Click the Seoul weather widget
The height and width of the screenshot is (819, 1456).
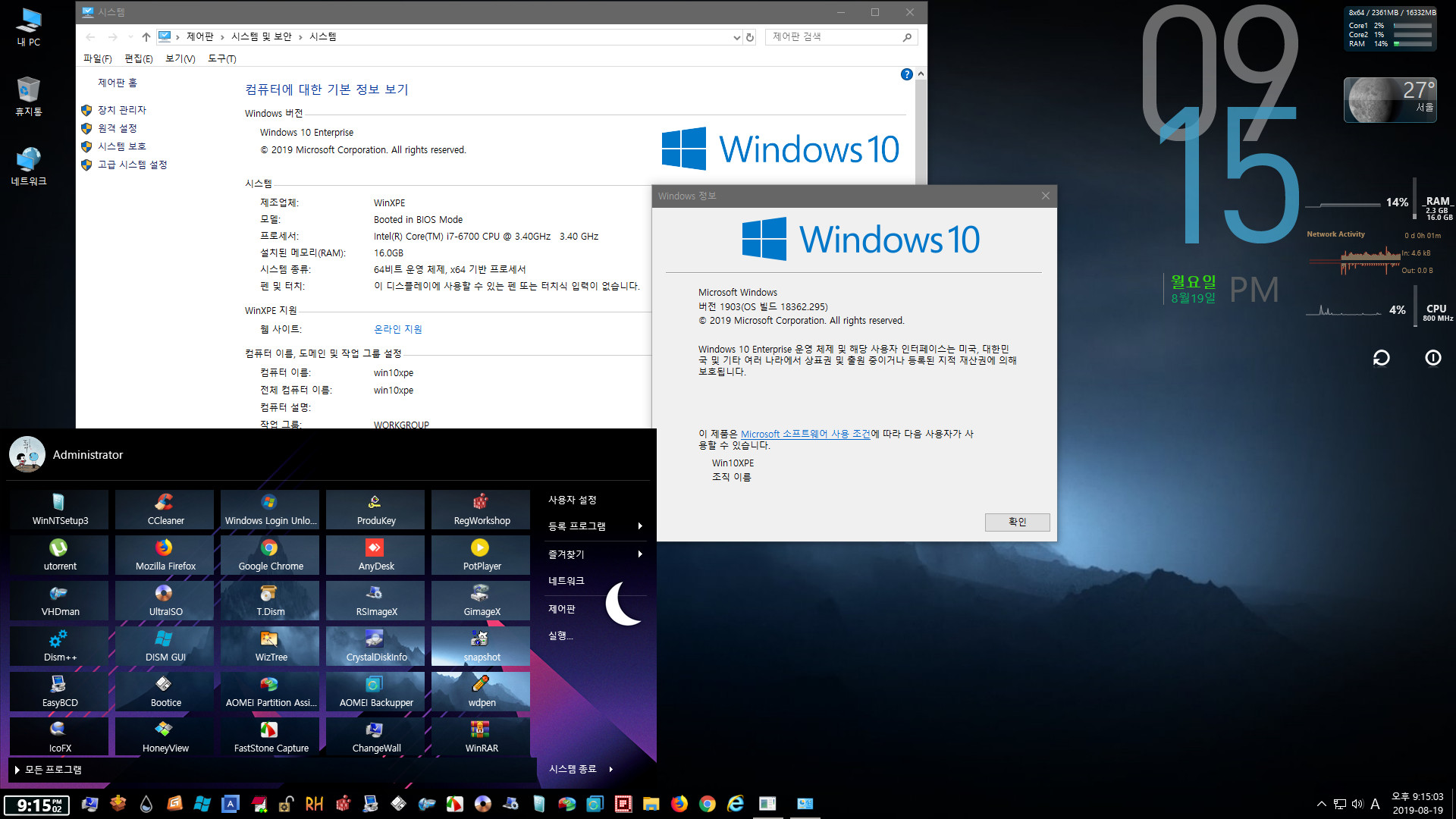(x=1390, y=100)
